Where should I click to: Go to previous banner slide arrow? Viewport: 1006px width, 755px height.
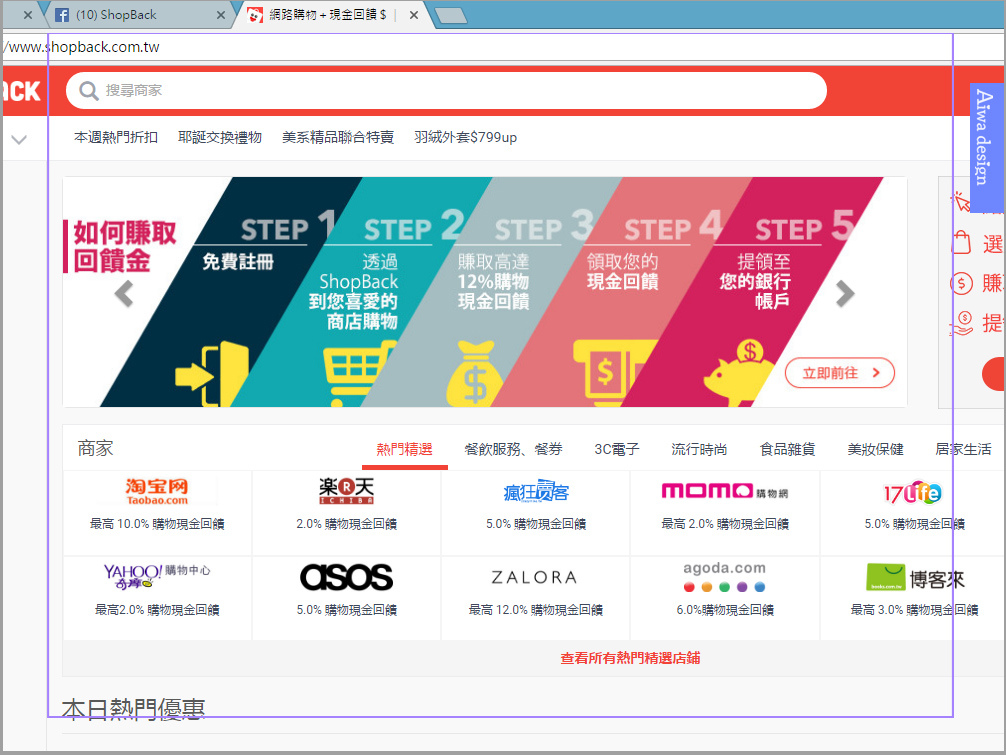click(x=123, y=294)
